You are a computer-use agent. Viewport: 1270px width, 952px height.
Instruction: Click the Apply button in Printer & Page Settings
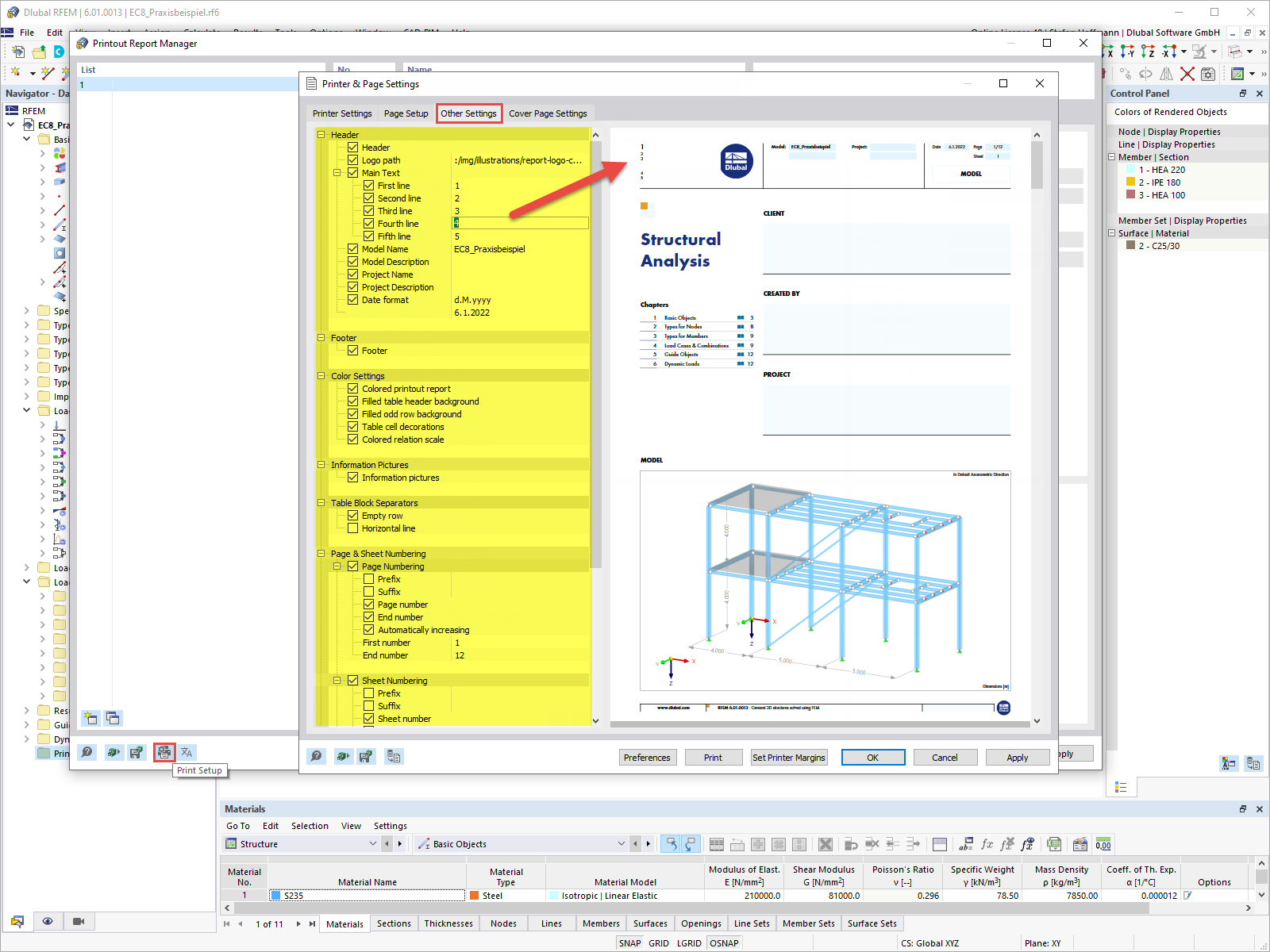[1017, 758]
